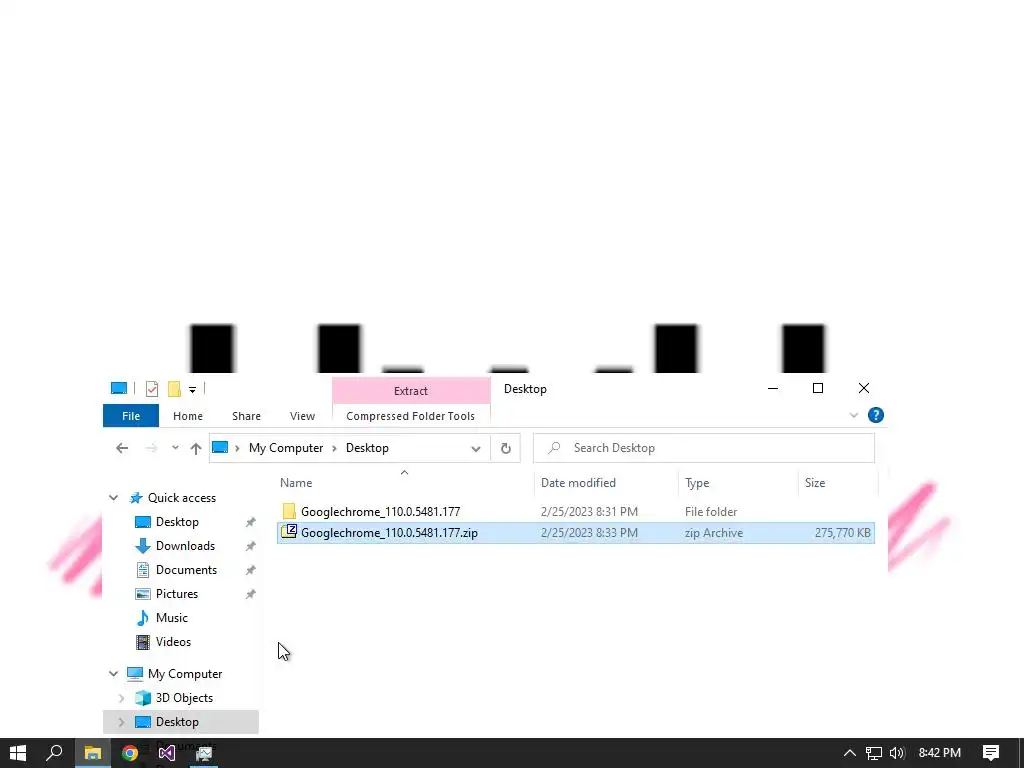Click the yellow folder icon in file list
The width and height of the screenshot is (1024, 768).
(289, 511)
